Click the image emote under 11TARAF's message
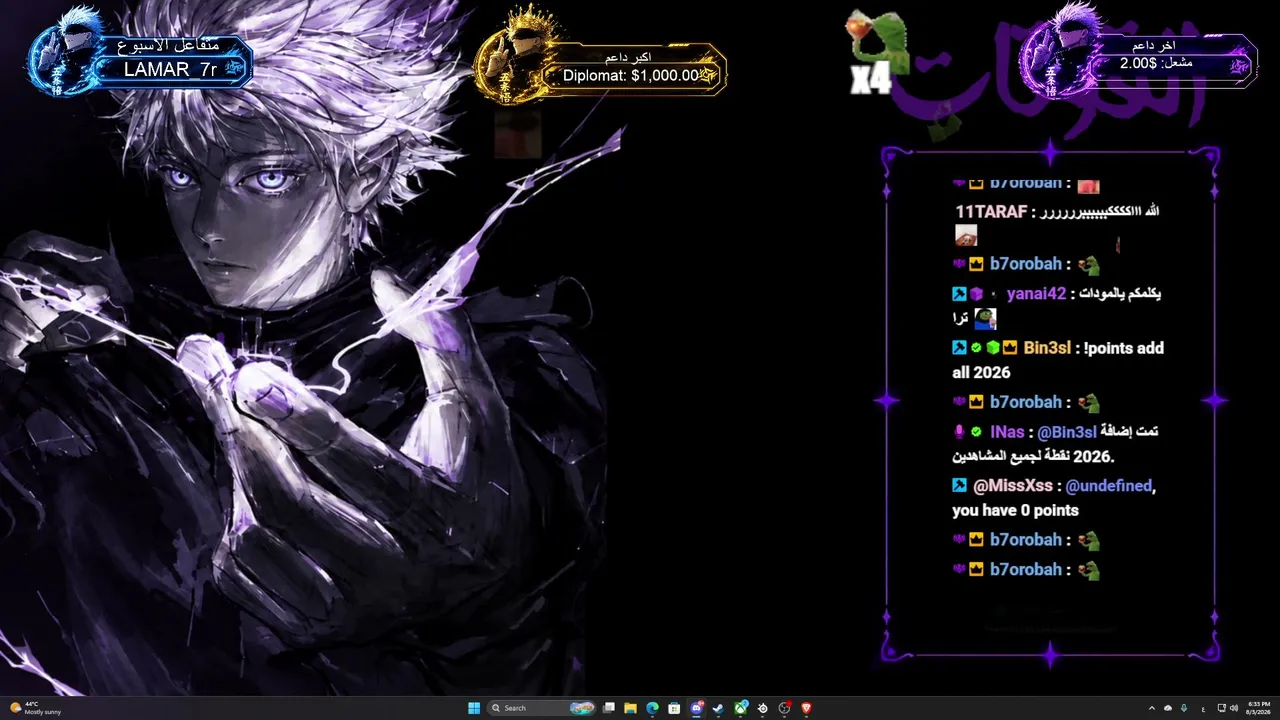Image resolution: width=1280 pixels, height=720 pixels. pyautogui.click(x=966, y=236)
